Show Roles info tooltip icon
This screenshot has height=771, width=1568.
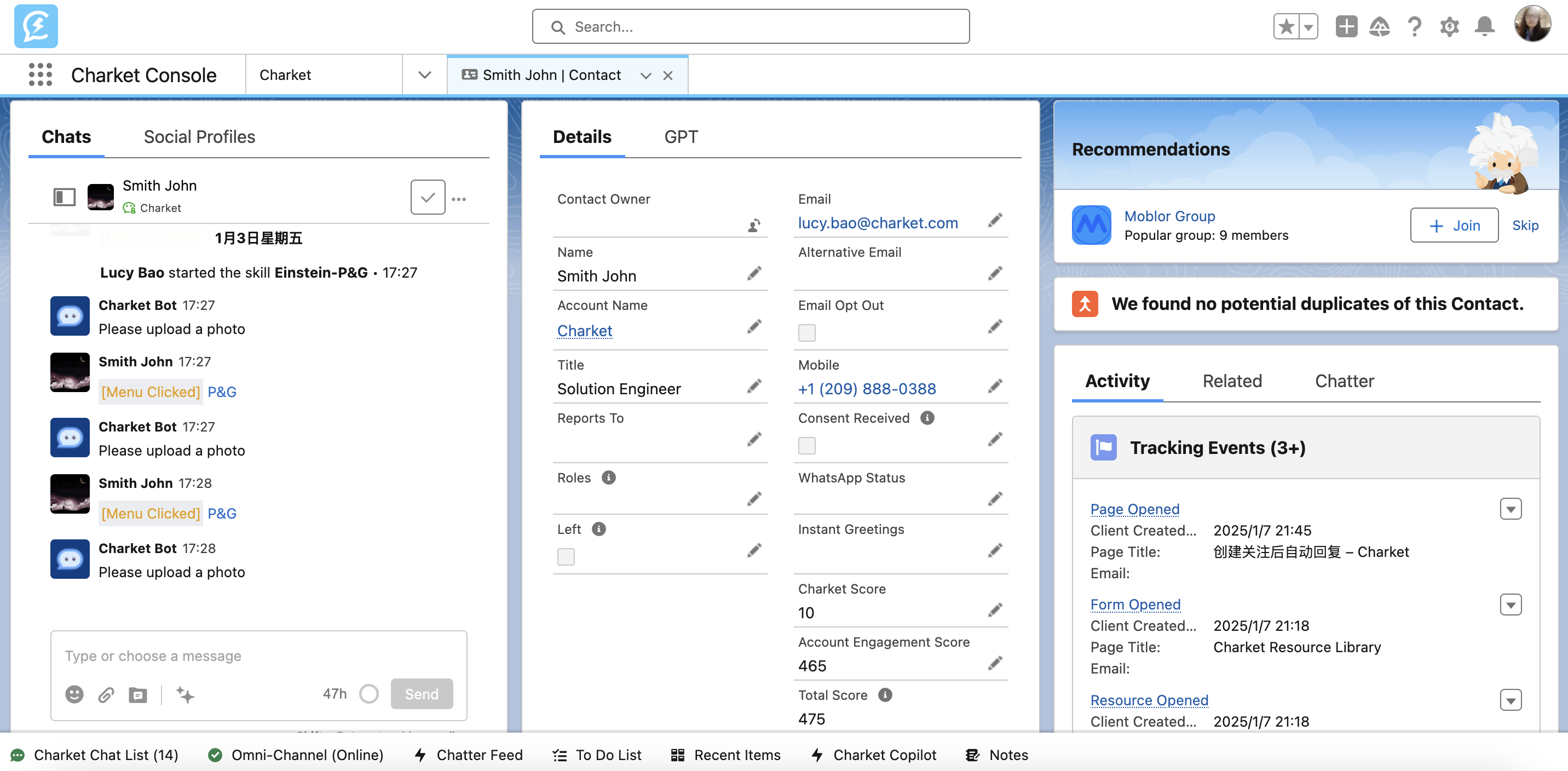pyautogui.click(x=608, y=477)
